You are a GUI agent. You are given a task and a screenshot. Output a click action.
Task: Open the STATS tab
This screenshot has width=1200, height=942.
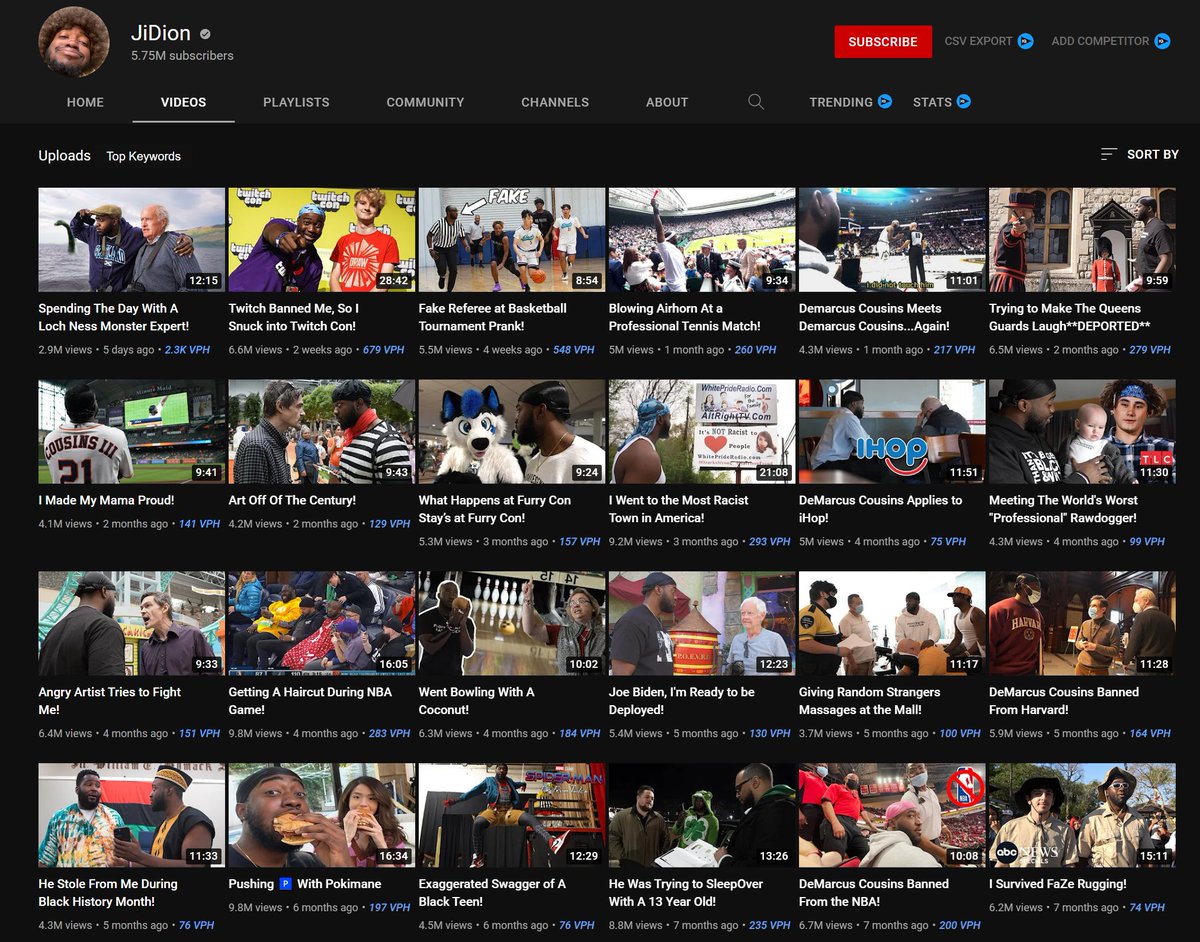pos(932,102)
